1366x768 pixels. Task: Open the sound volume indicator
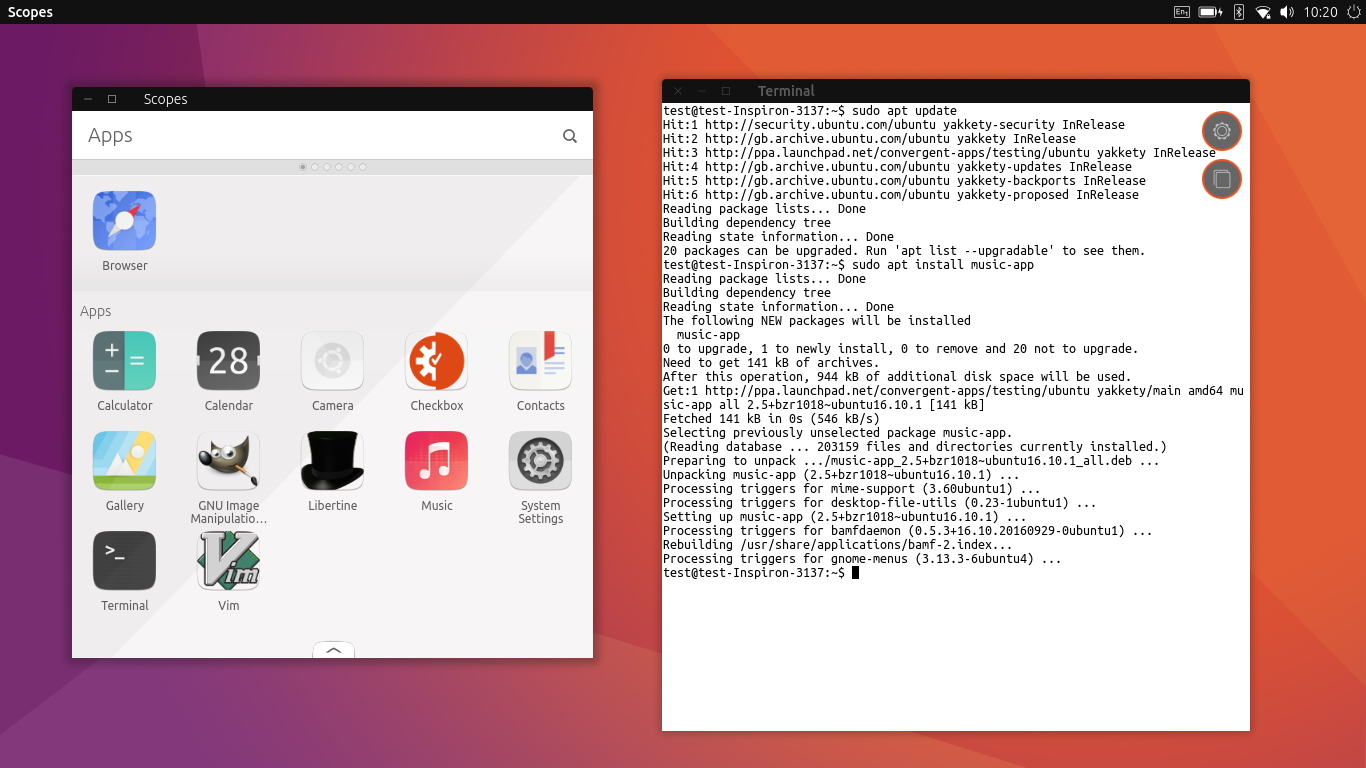pyautogui.click(x=1287, y=12)
